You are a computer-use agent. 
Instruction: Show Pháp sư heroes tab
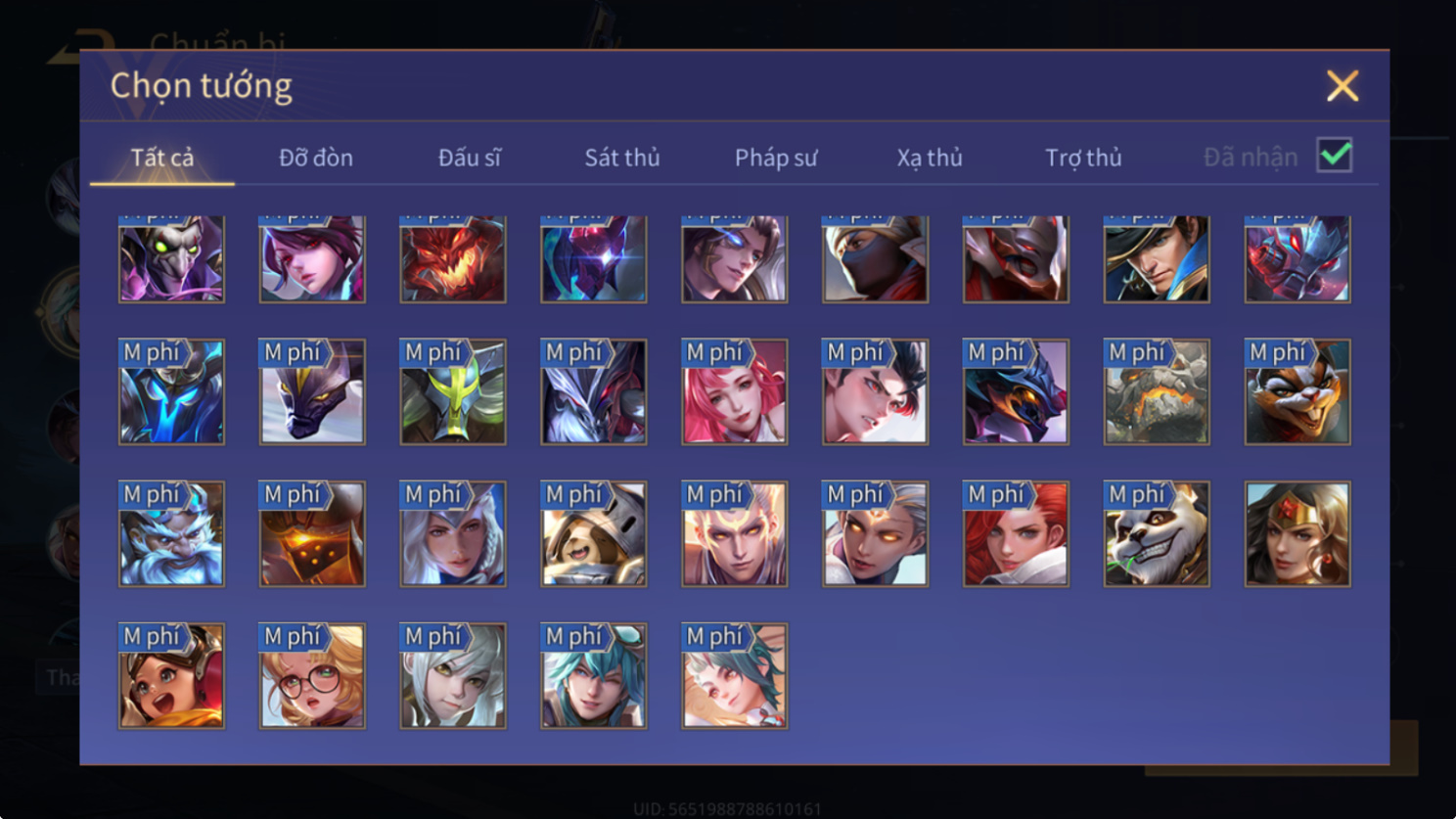click(x=776, y=158)
